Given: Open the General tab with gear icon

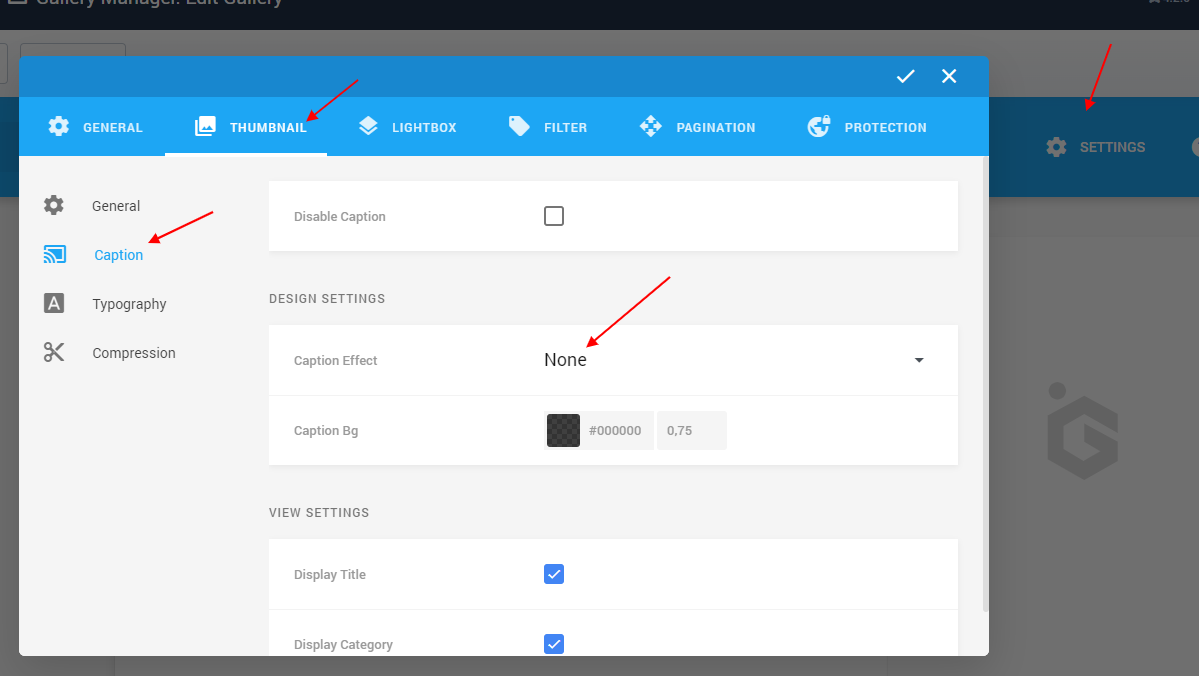Looking at the screenshot, I should (x=95, y=127).
